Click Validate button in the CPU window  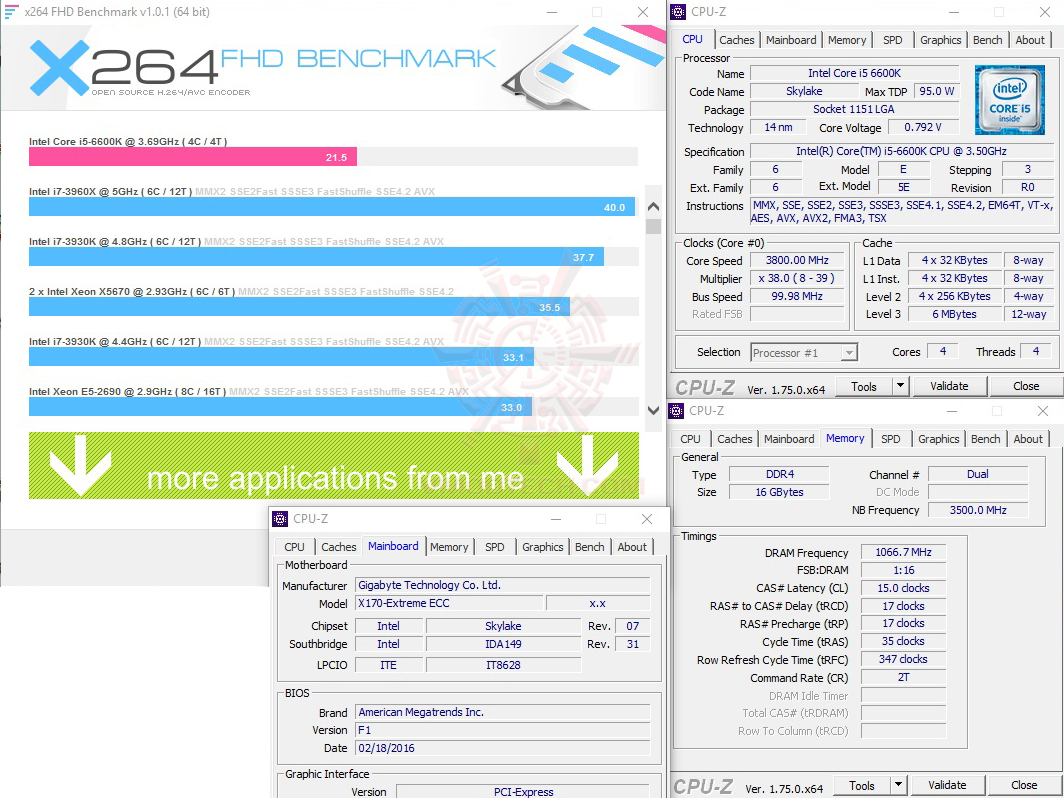949,386
